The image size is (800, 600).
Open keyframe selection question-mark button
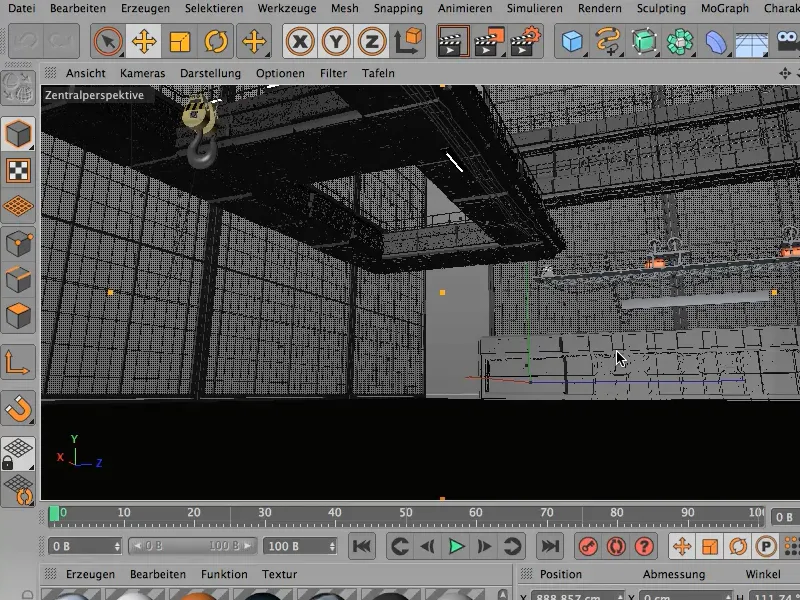click(644, 546)
